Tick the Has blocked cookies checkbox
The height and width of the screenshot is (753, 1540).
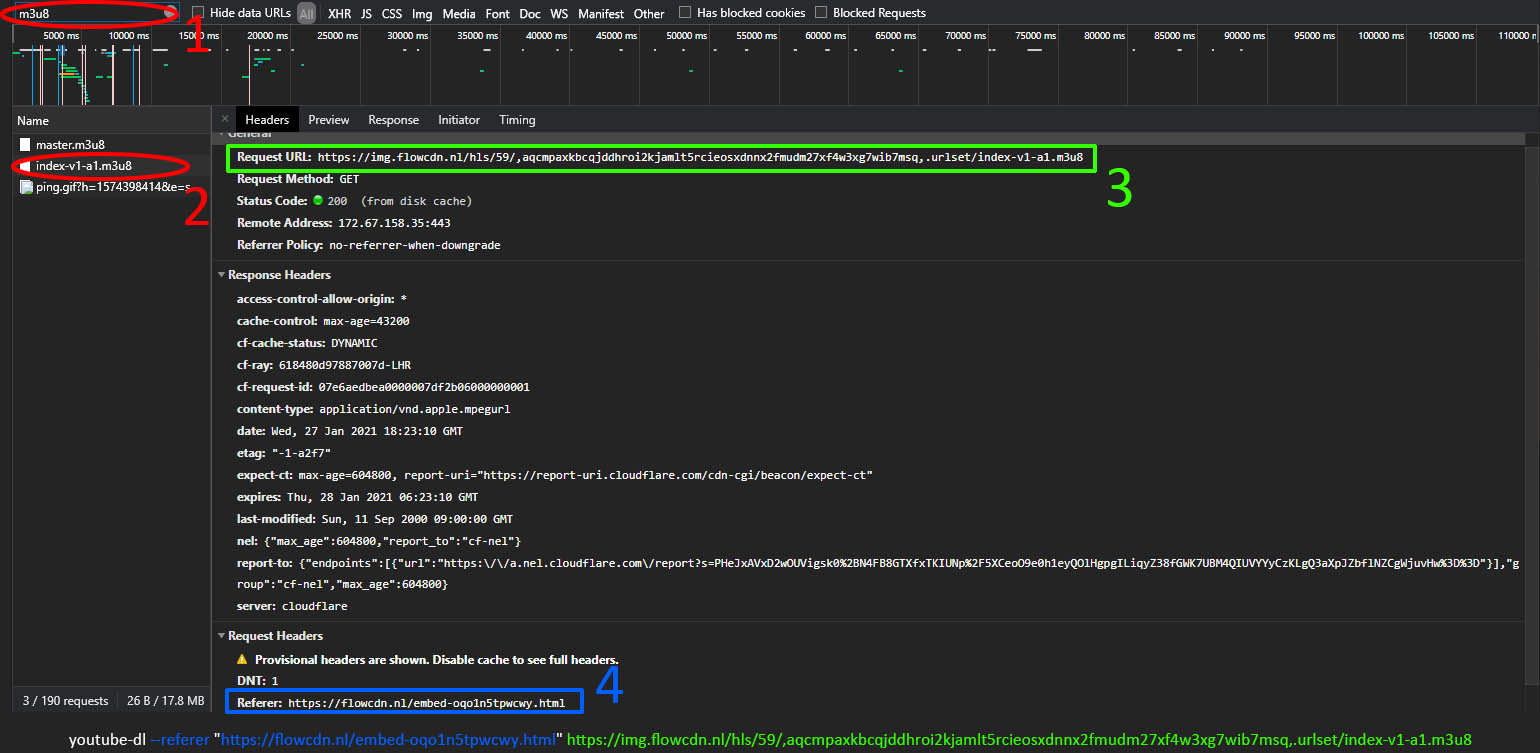pyautogui.click(x=685, y=13)
